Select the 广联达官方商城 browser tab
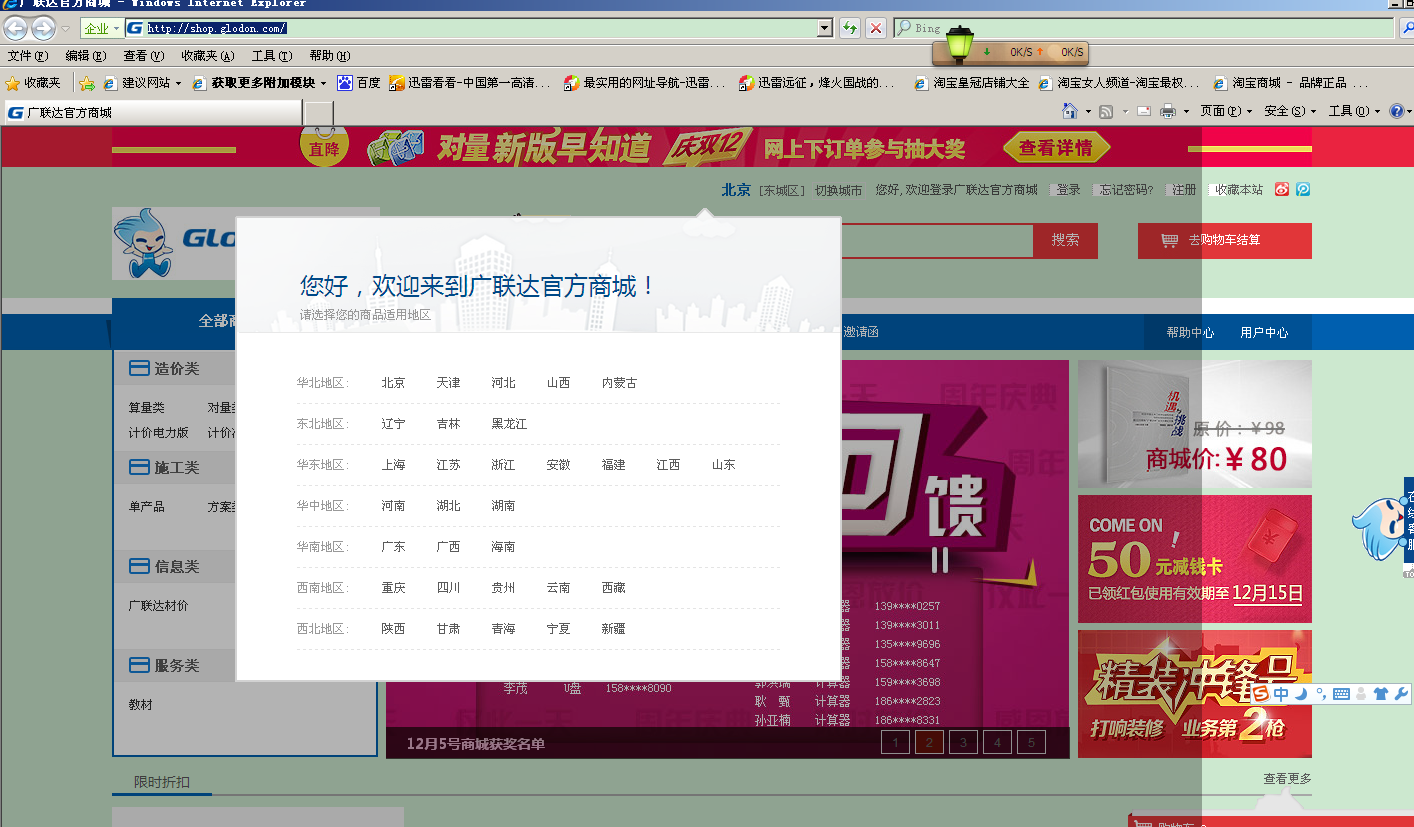Image resolution: width=1414 pixels, height=827 pixels. coord(152,113)
